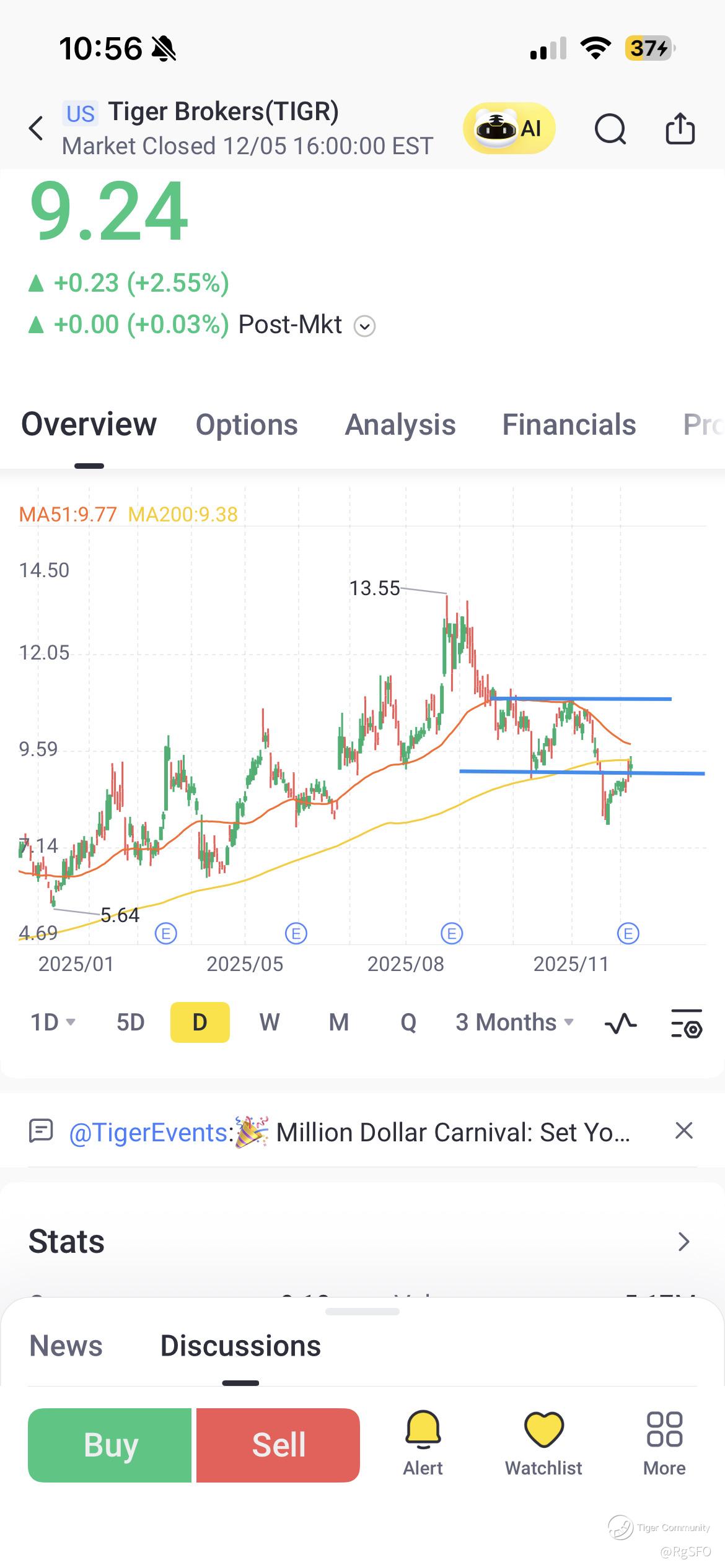Open the Stats heading
This screenshot has width=725, height=1568.
tap(66, 1242)
